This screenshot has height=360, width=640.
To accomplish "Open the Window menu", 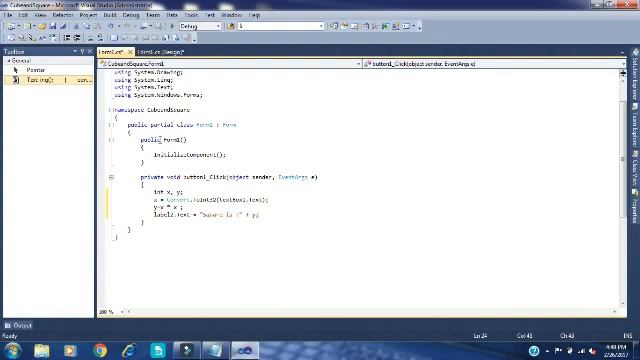I will tap(231, 15).
